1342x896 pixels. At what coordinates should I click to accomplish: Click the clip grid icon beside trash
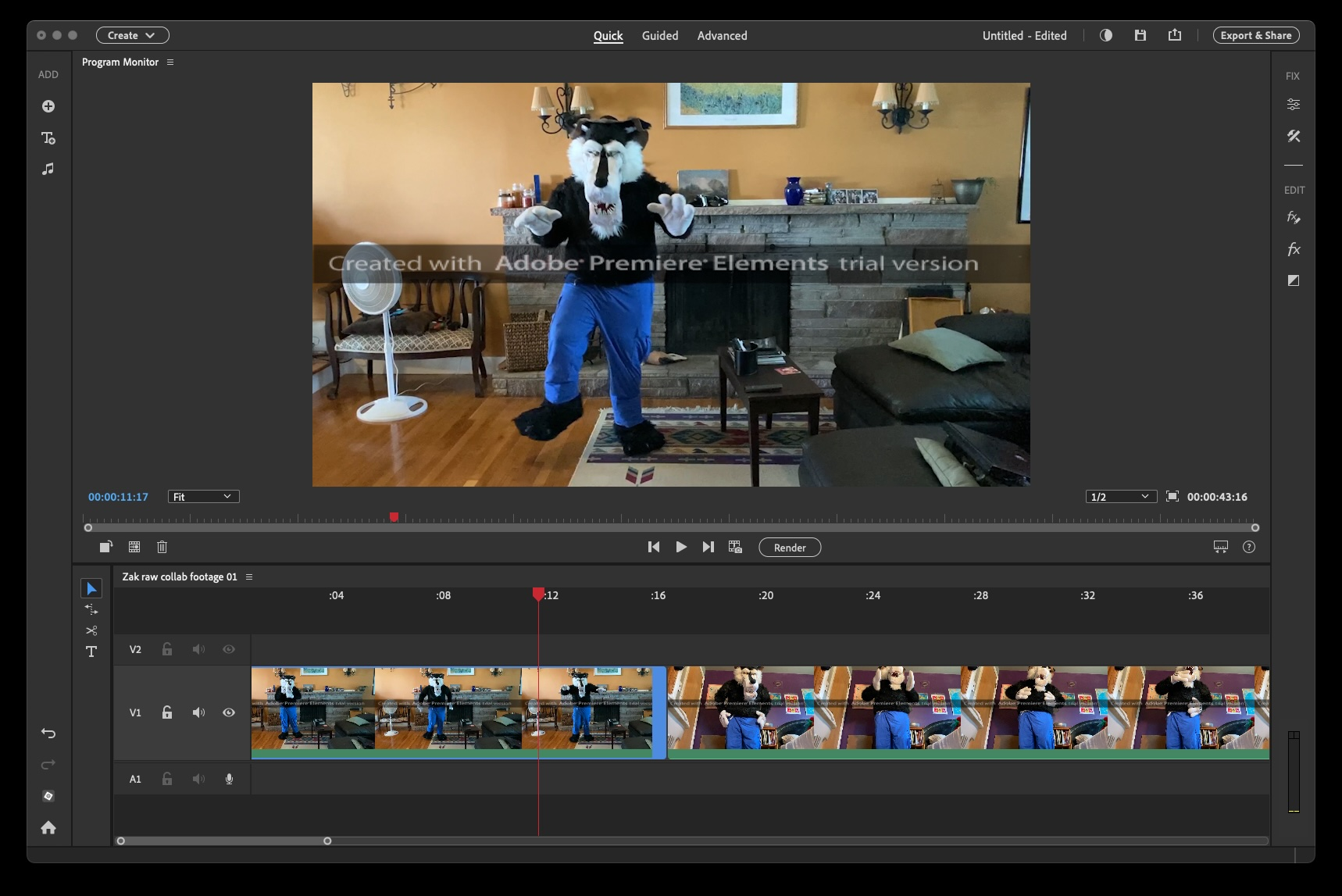pos(134,547)
